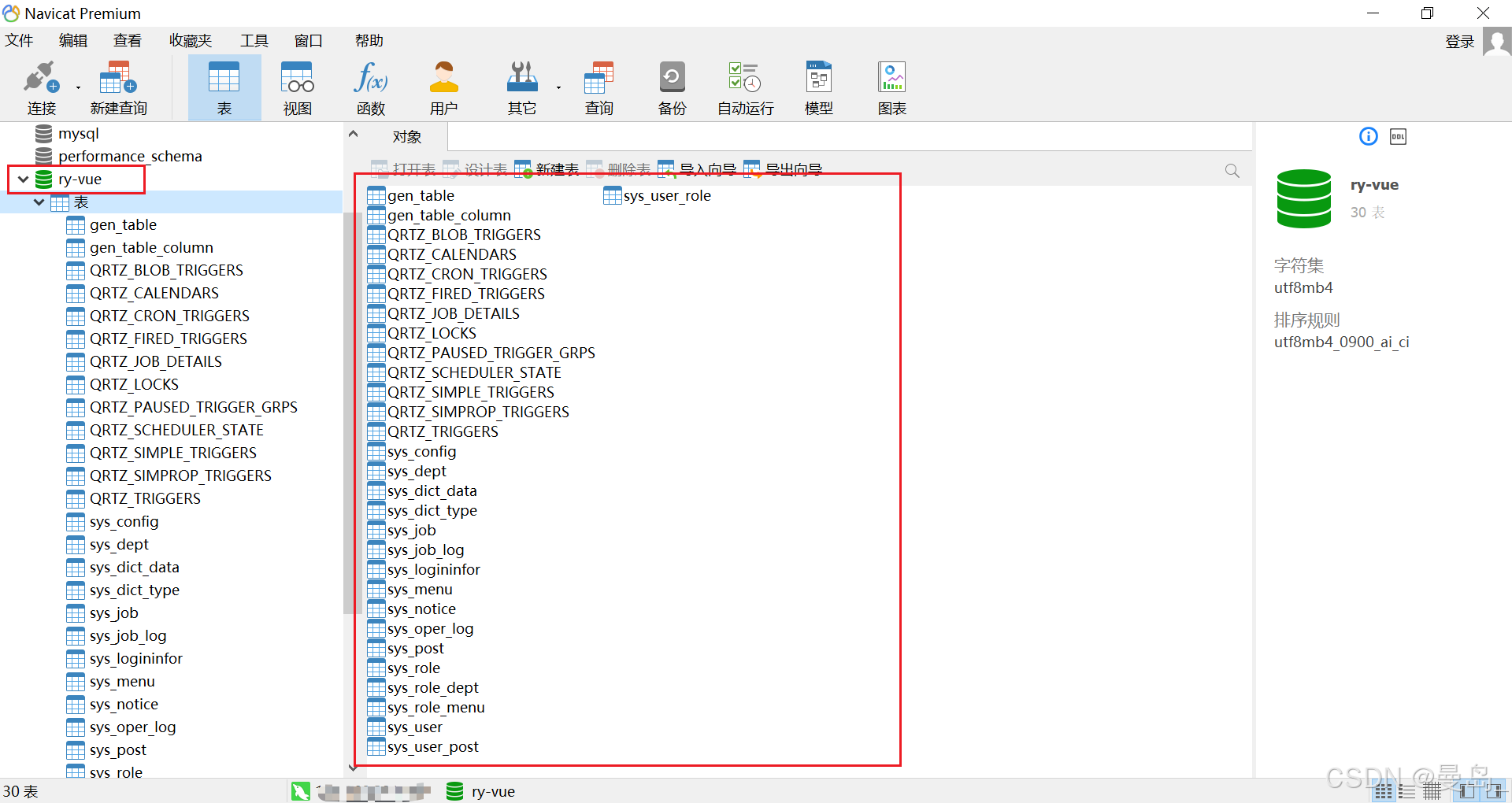Open 新建查询 (New Query) from toolbar
Viewport: 1512px width, 803px height.
point(118,87)
